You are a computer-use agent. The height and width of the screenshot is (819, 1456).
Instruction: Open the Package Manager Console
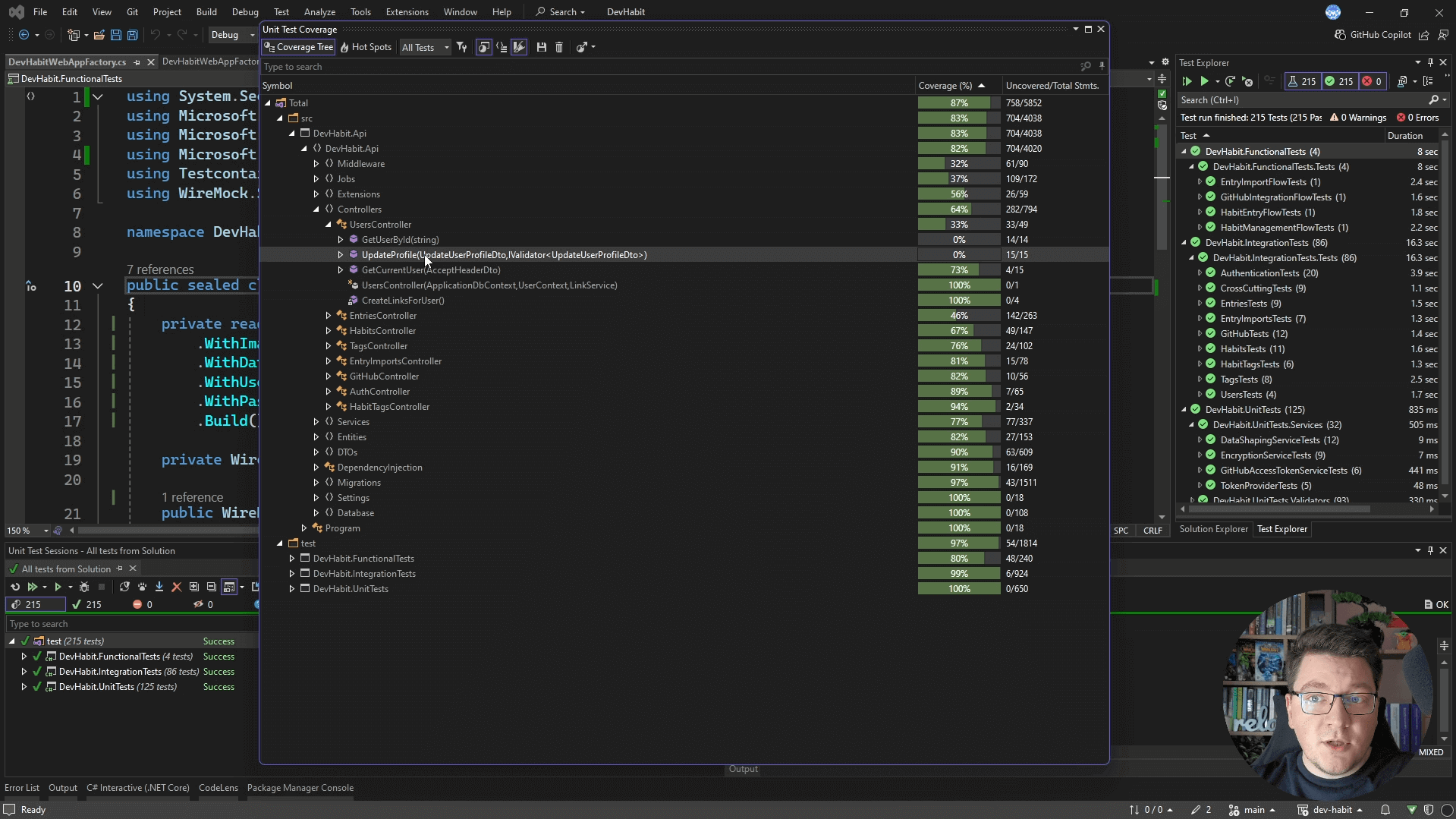point(300,788)
